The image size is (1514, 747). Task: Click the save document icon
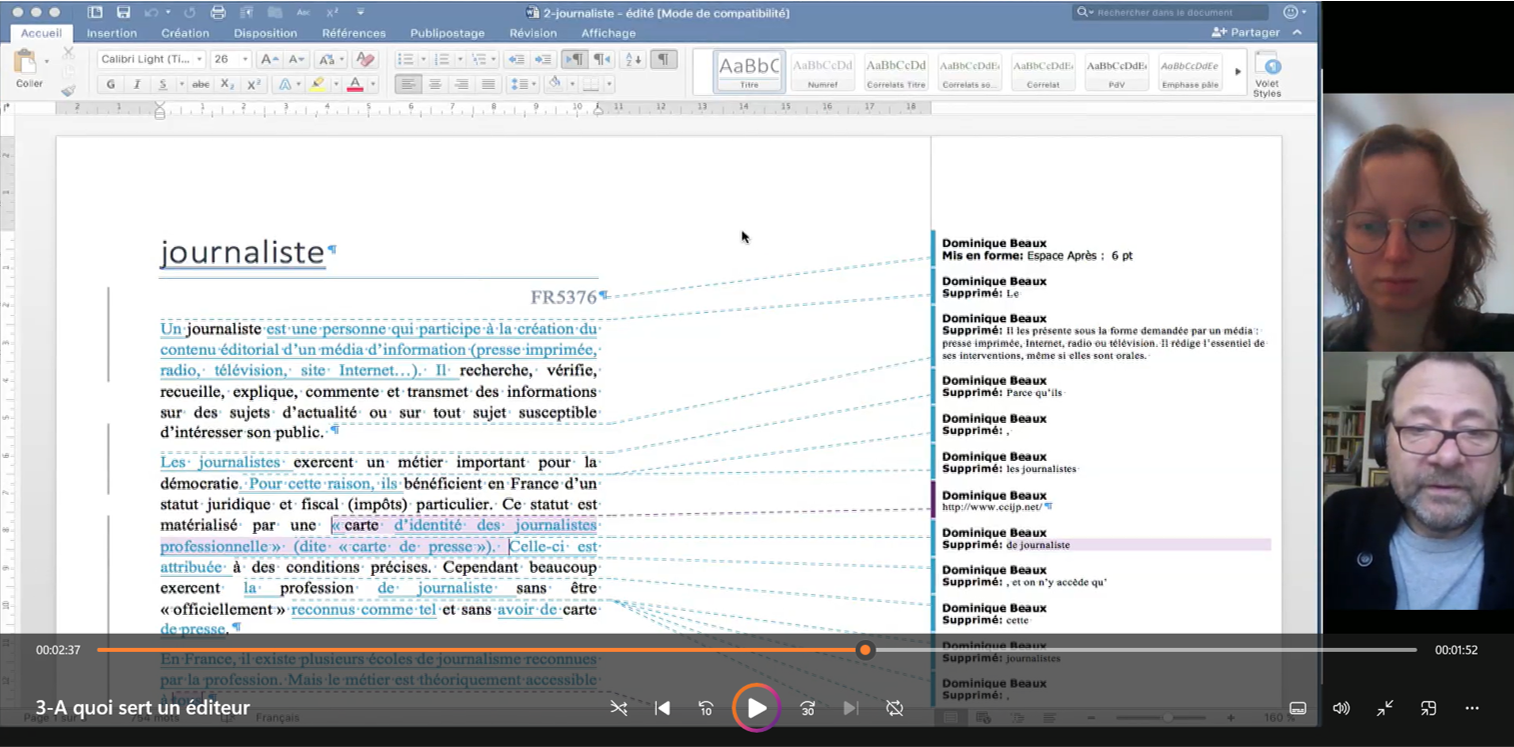pos(123,13)
